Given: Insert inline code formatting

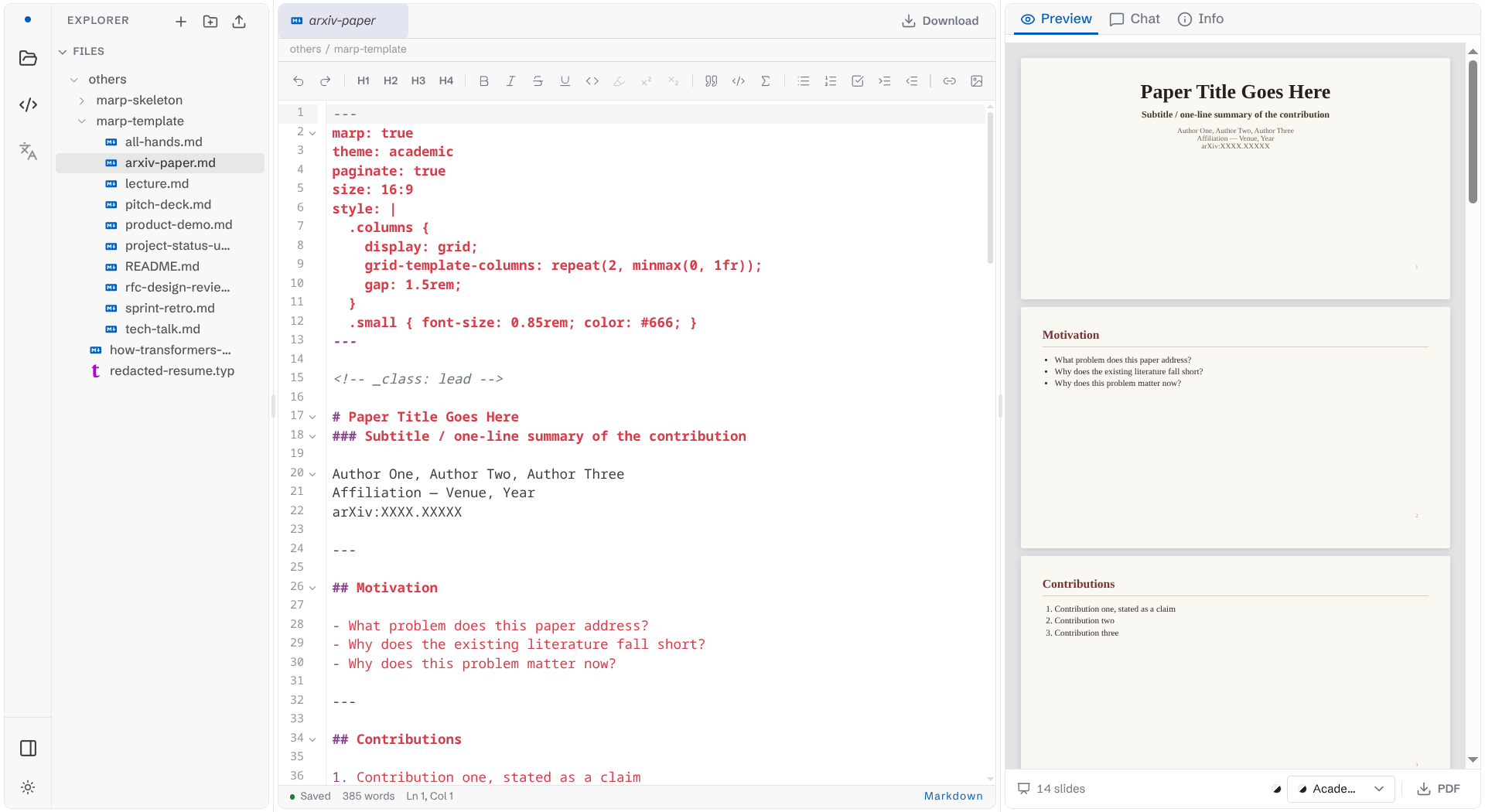Looking at the screenshot, I should 592,81.
